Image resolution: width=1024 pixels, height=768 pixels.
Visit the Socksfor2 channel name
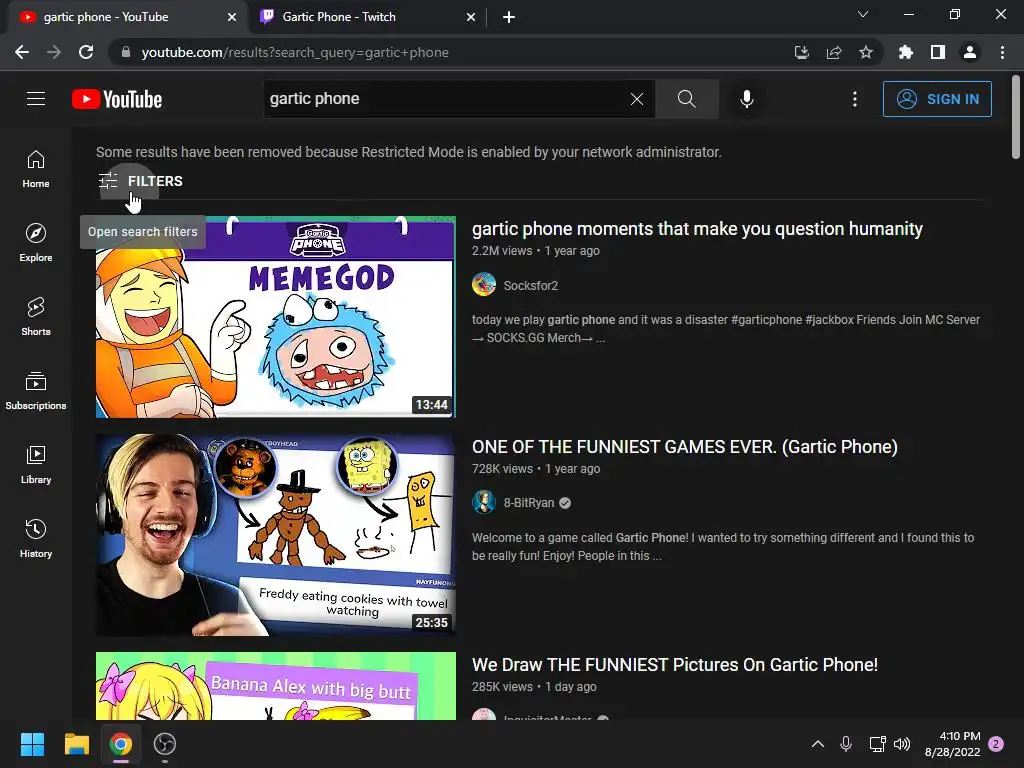click(530, 285)
